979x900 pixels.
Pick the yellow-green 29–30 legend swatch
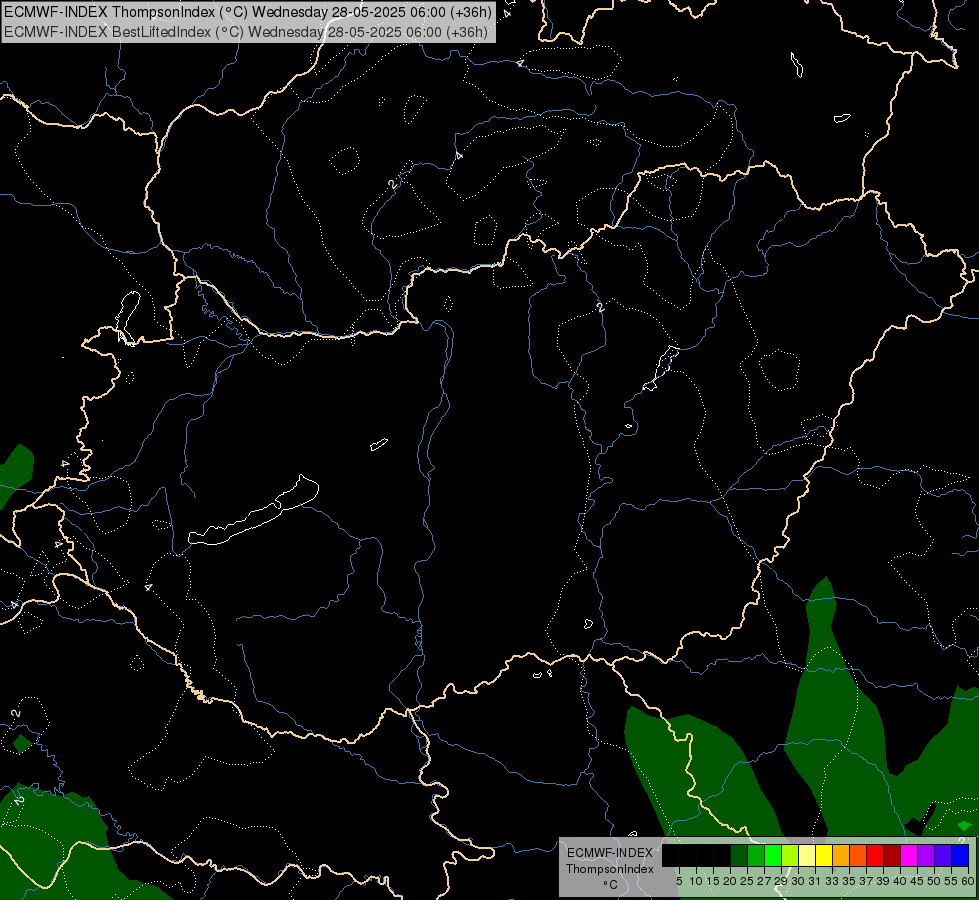[x=790, y=855]
